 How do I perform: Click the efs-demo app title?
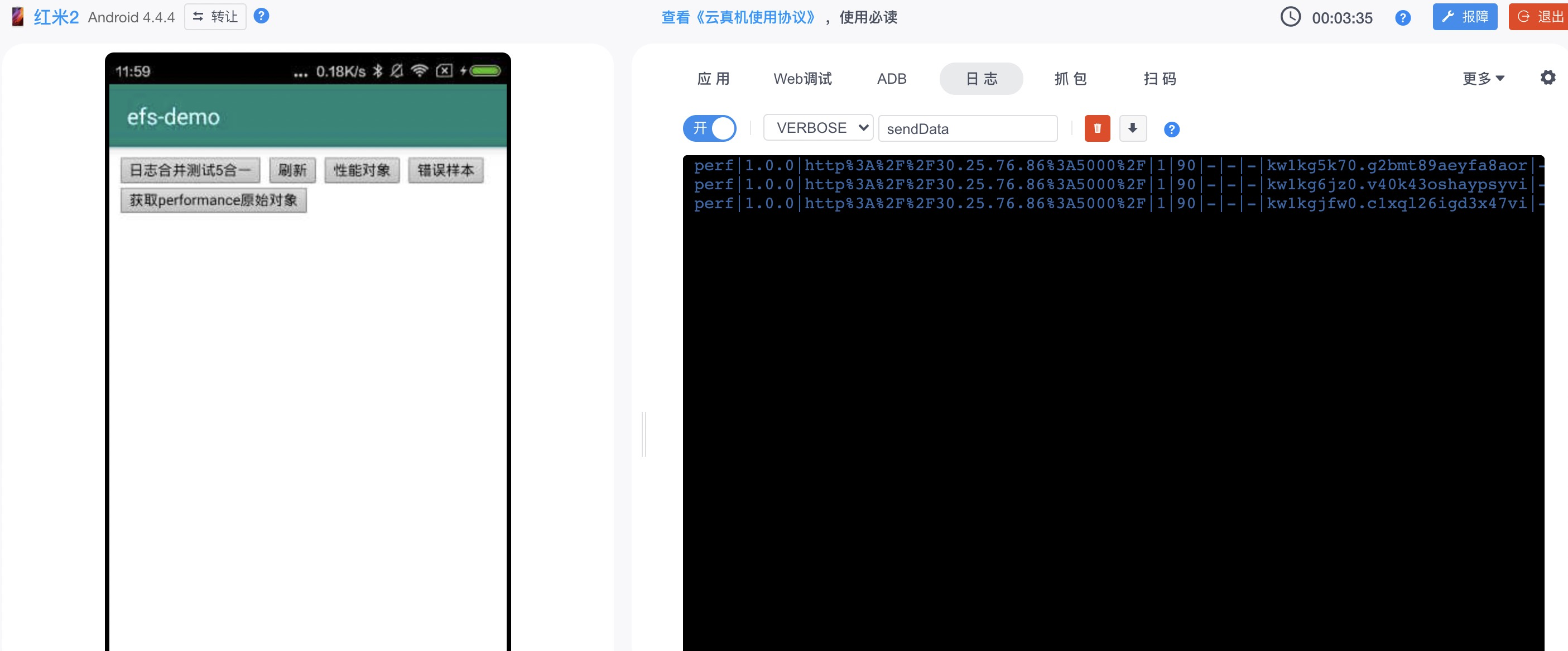click(174, 116)
